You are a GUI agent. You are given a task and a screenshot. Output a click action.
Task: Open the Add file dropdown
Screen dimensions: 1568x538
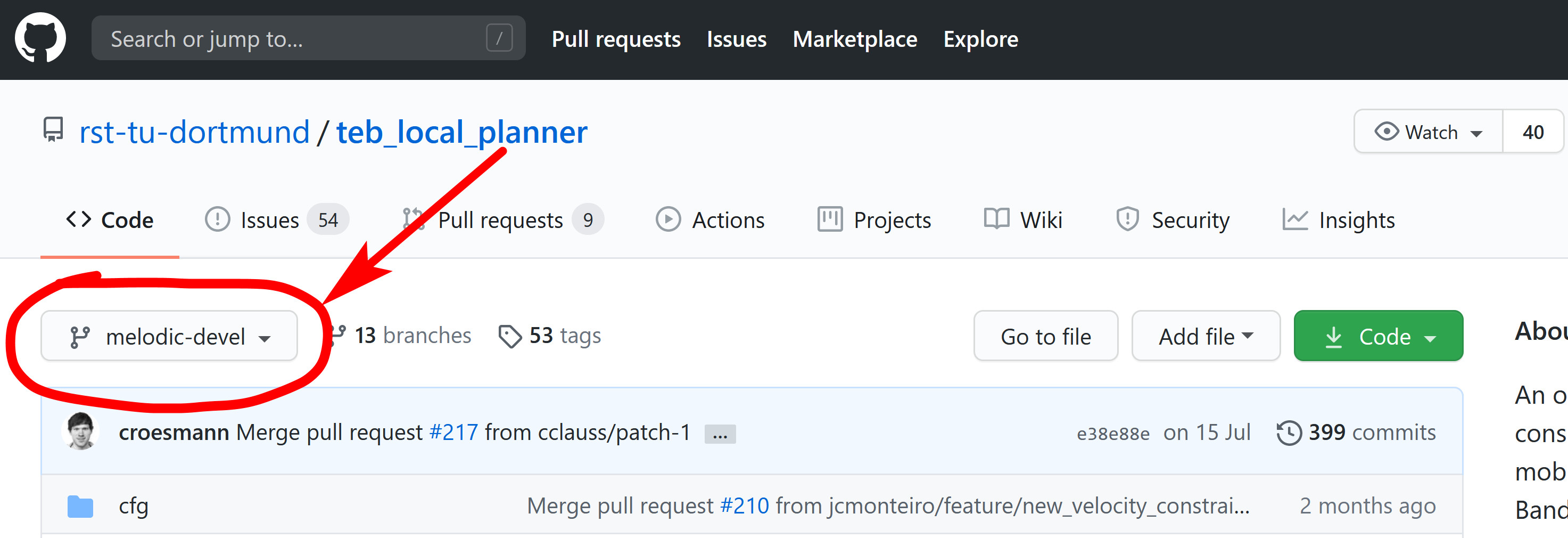coord(1206,336)
